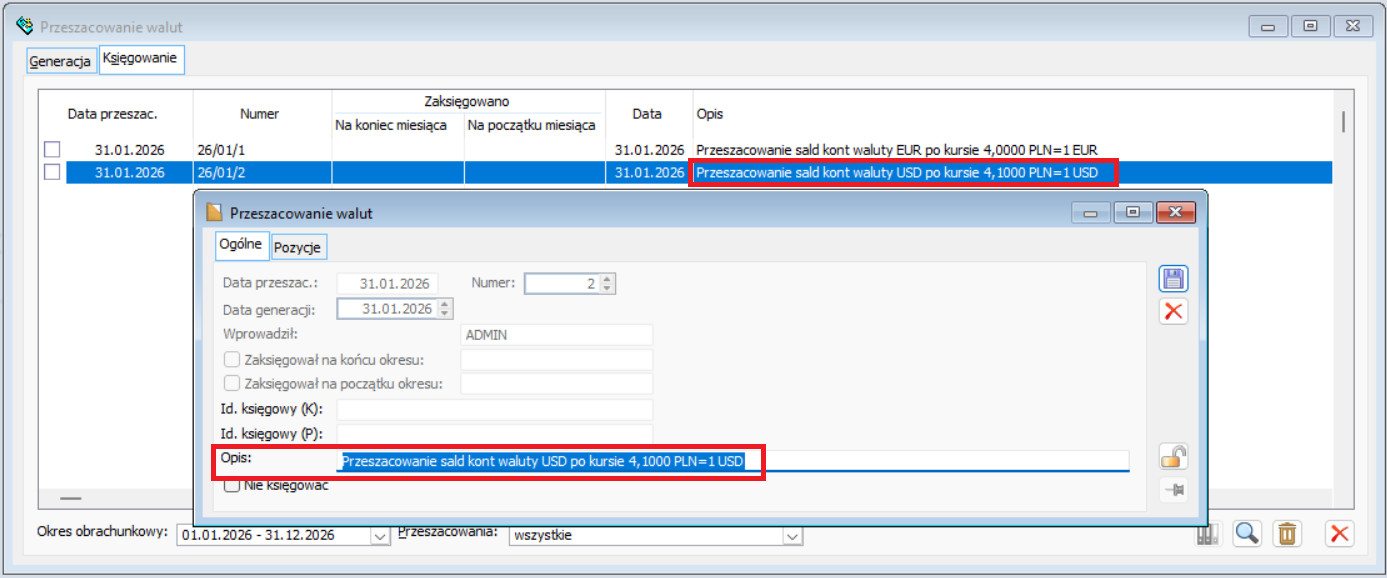Toggle Zaksięgował na początku okresu checkbox
The width and height of the screenshot is (1387, 578).
[232, 384]
